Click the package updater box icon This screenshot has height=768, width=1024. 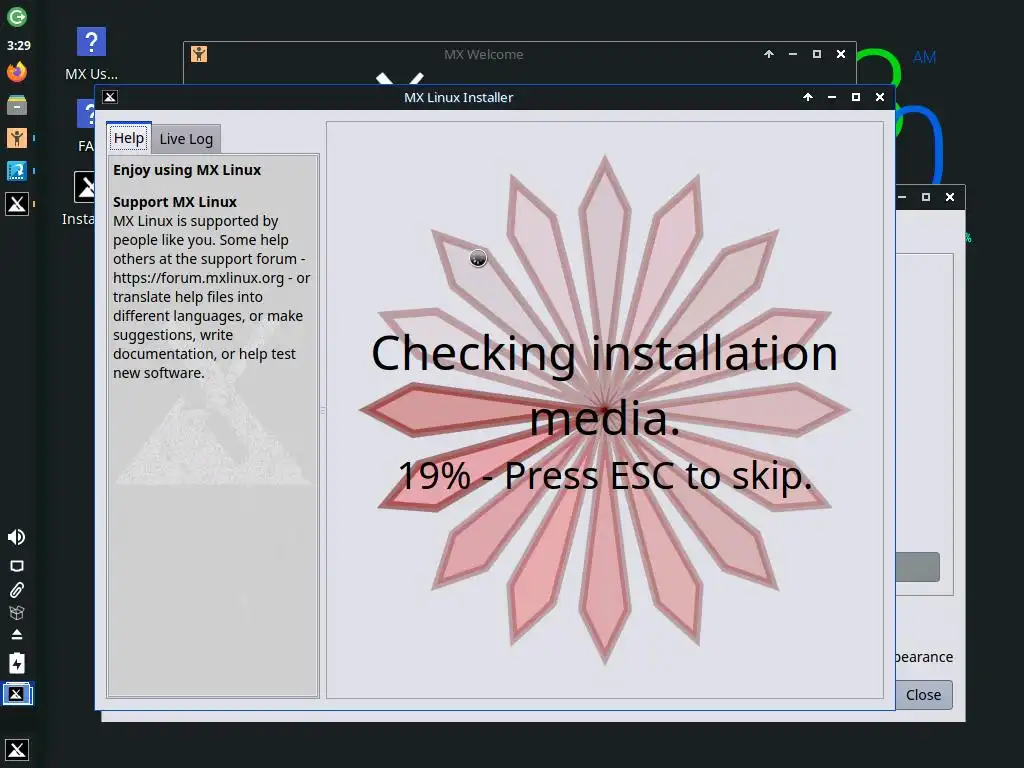17,613
